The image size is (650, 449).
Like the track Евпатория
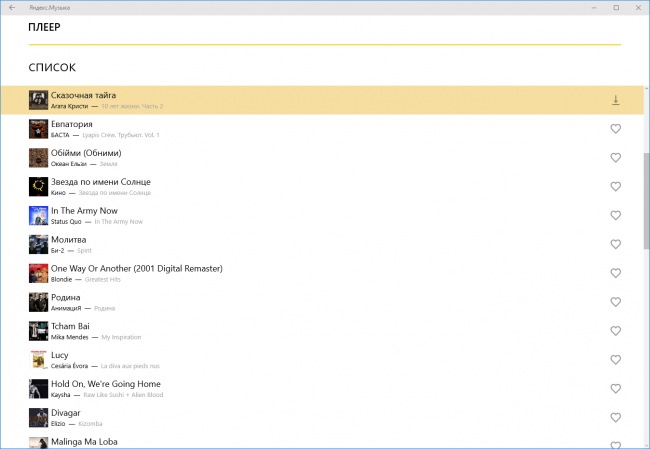click(x=616, y=129)
